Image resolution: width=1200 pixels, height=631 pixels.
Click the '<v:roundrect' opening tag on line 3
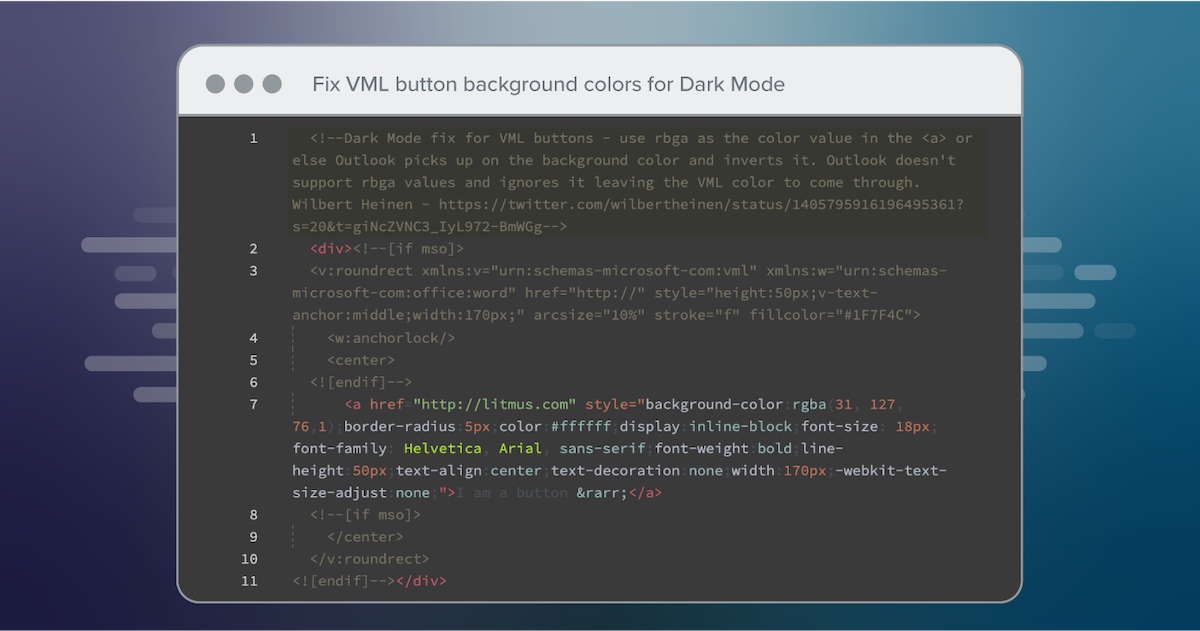point(361,270)
